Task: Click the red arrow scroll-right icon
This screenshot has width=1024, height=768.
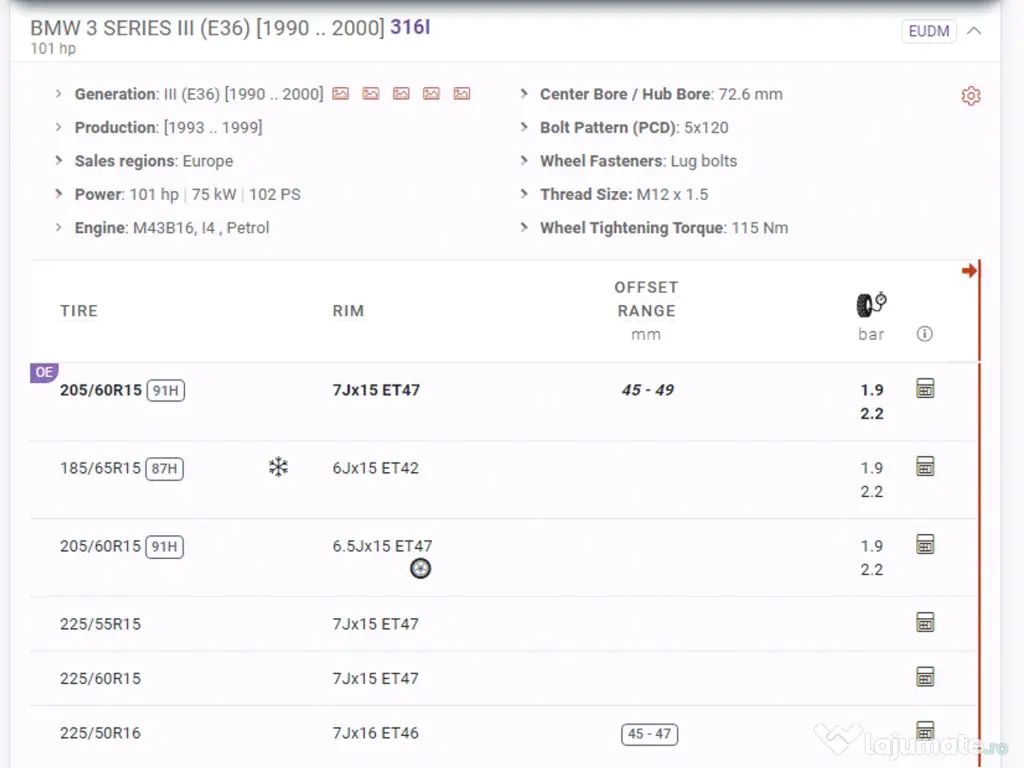Action: 968,271
